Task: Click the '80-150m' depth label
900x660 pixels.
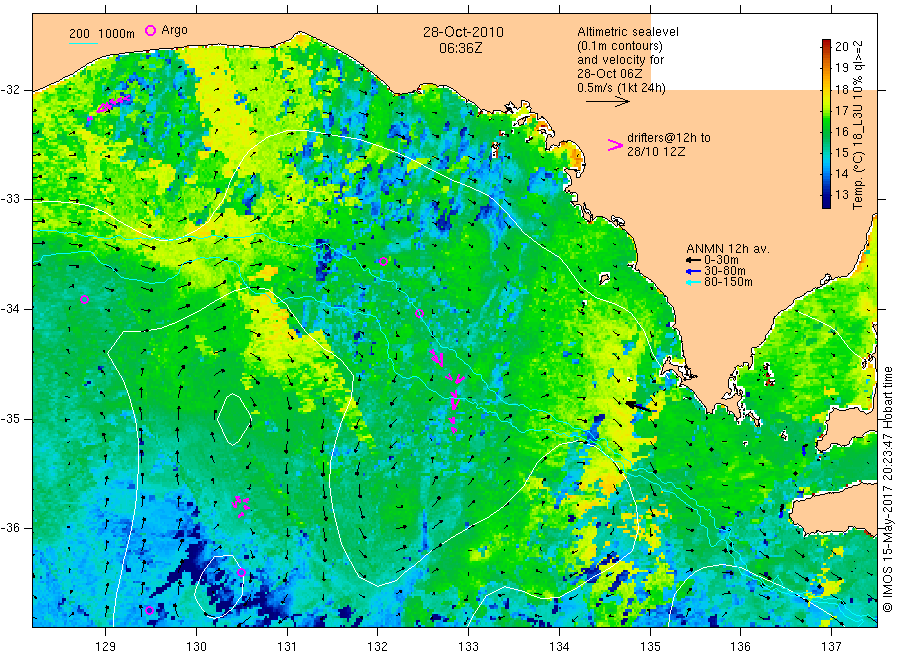Action: tap(728, 282)
